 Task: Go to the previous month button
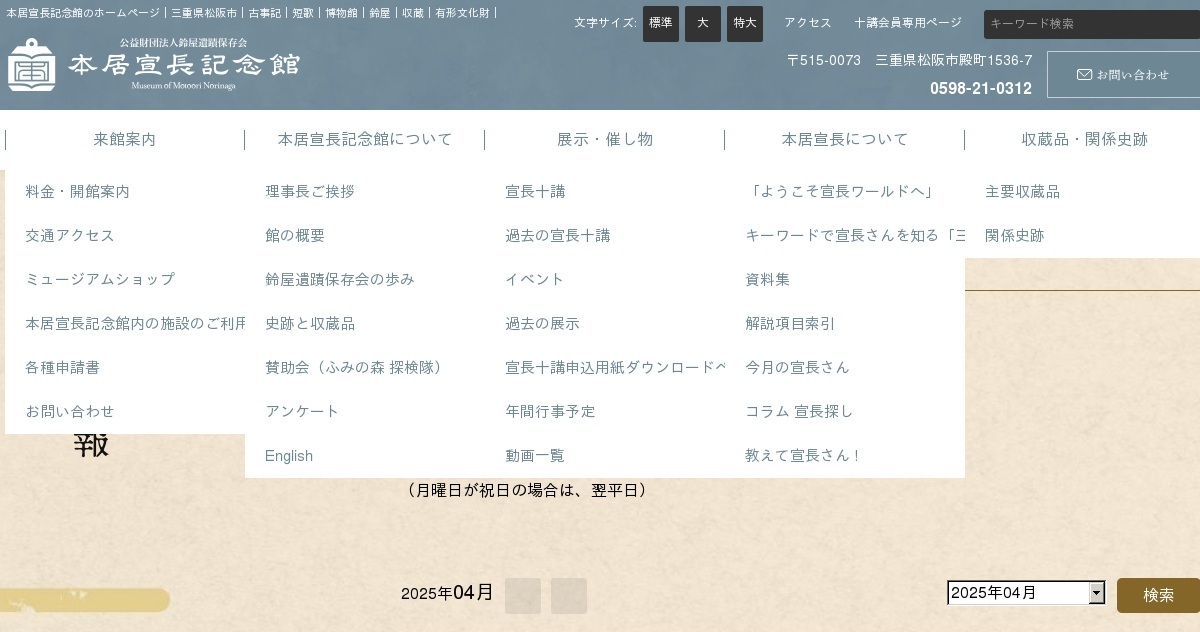click(522, 596)
